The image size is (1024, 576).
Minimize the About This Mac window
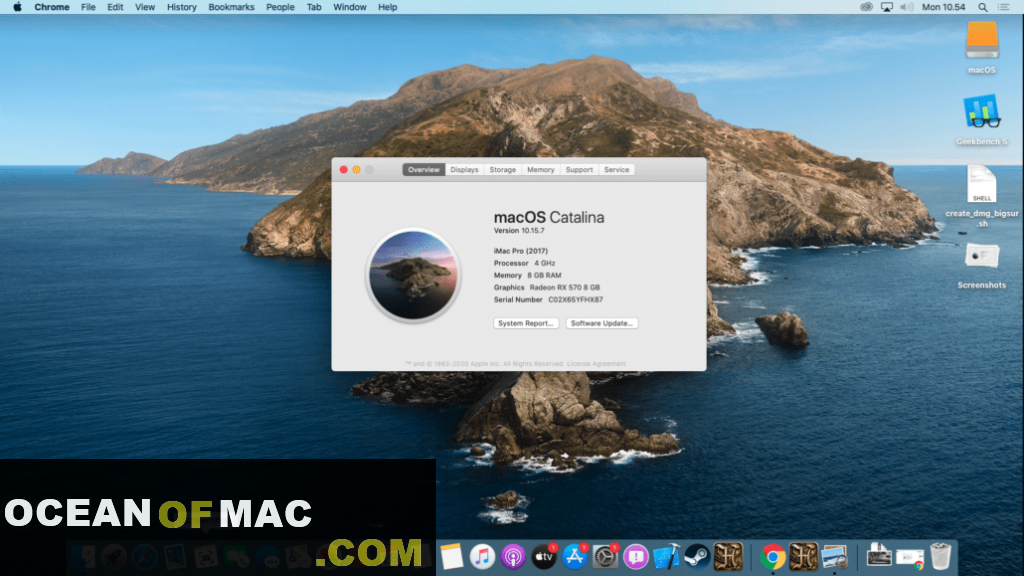[x=357, y=170]
